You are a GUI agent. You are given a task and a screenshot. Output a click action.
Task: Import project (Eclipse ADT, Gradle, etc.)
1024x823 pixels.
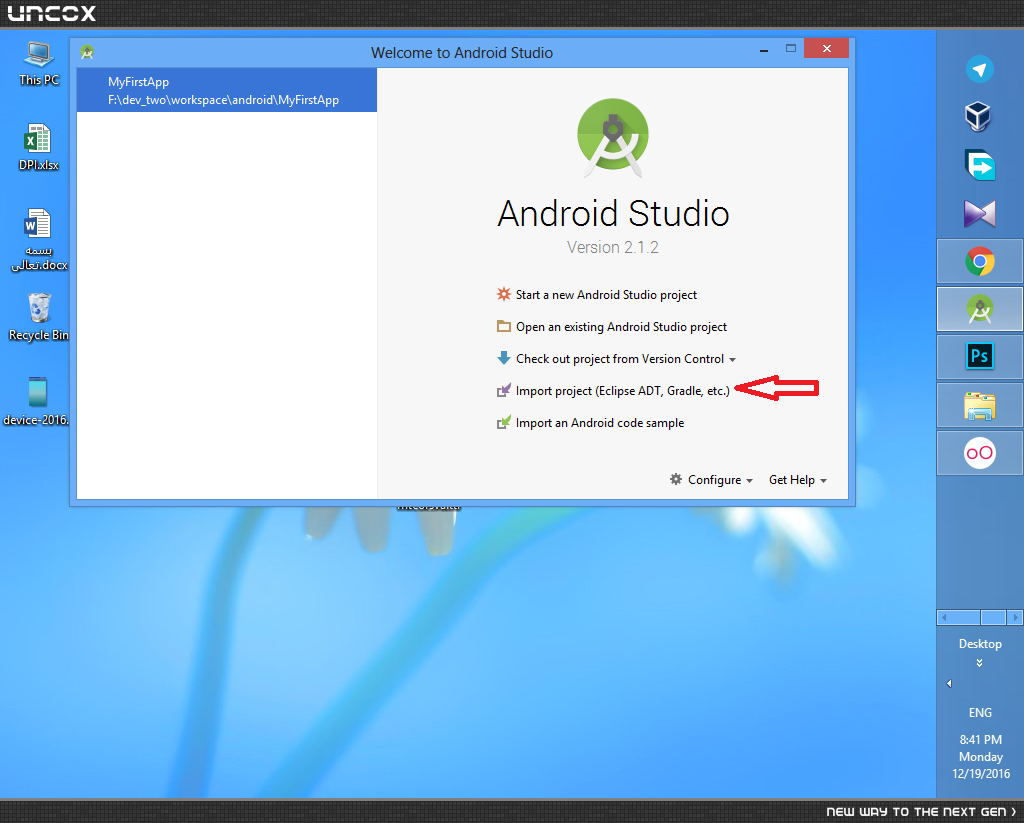[622, 391]
